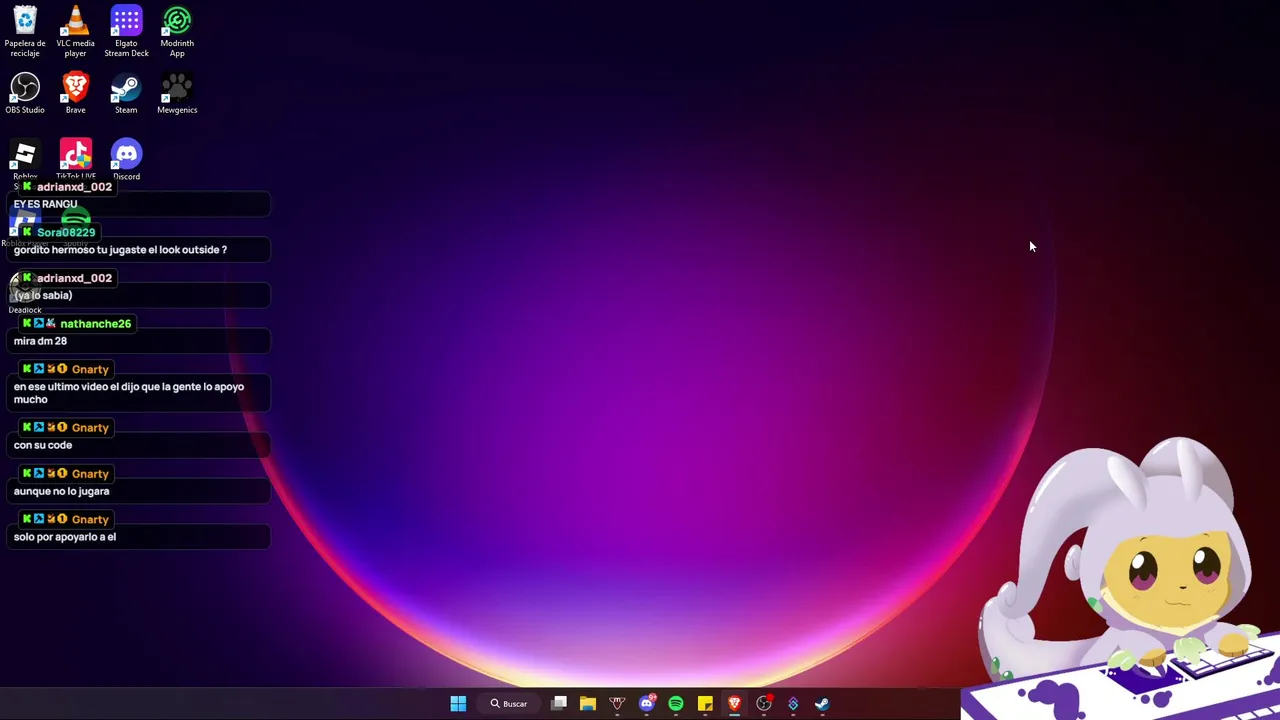This screenshot has height=720, width=1280.
Task: Switch to Spotify in the taskbar
Action: 676,704
